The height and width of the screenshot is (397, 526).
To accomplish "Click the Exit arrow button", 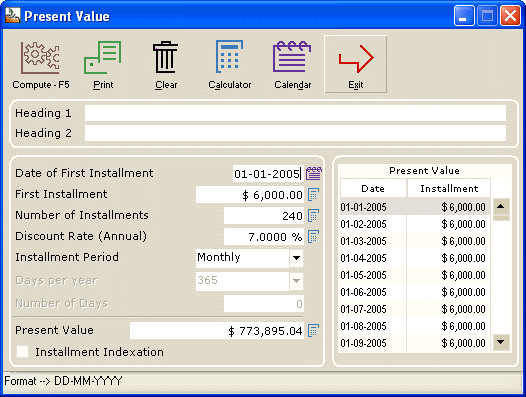I will tap(355, 64).
